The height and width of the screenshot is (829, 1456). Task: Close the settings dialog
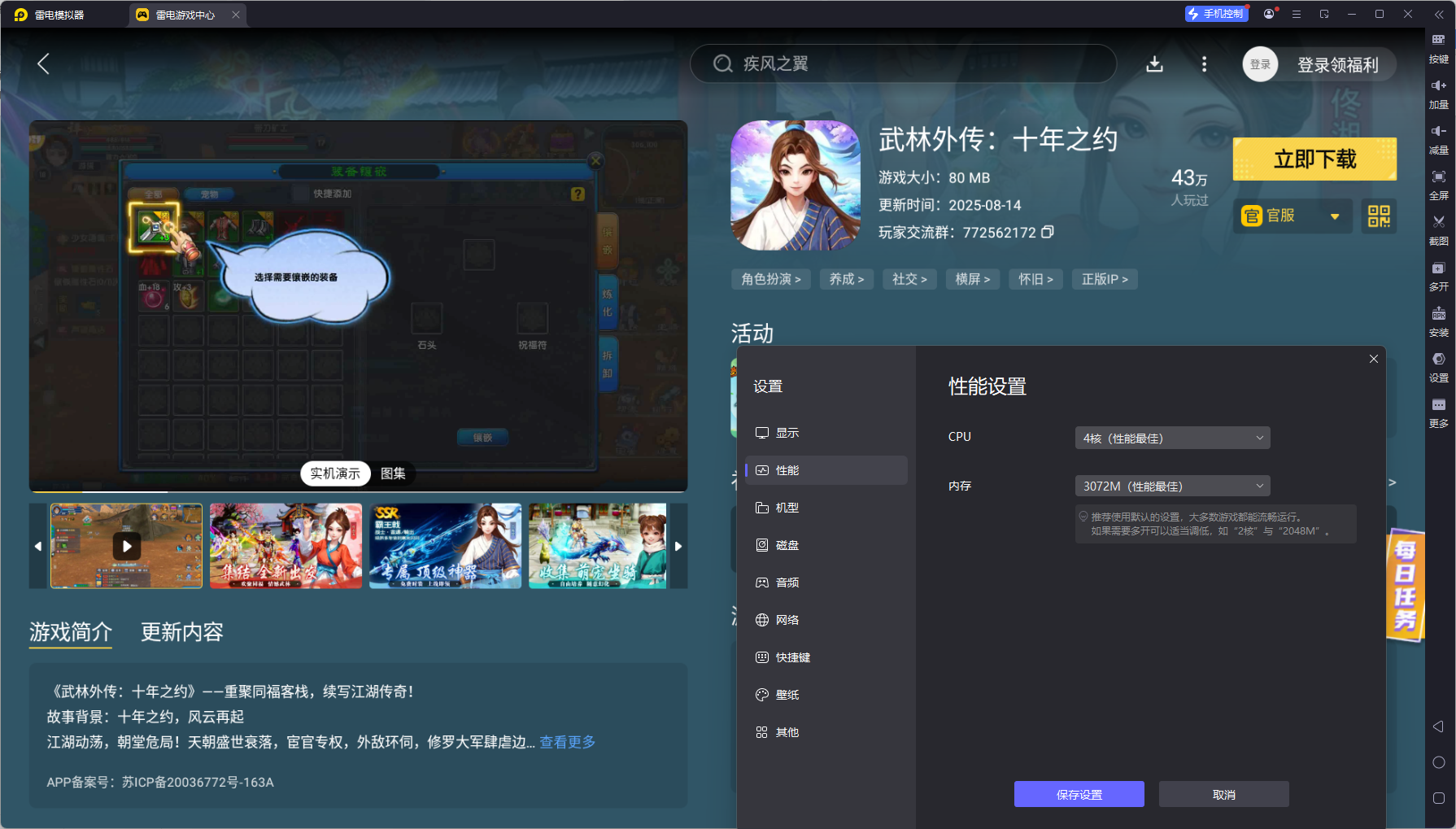(1374, 359)
